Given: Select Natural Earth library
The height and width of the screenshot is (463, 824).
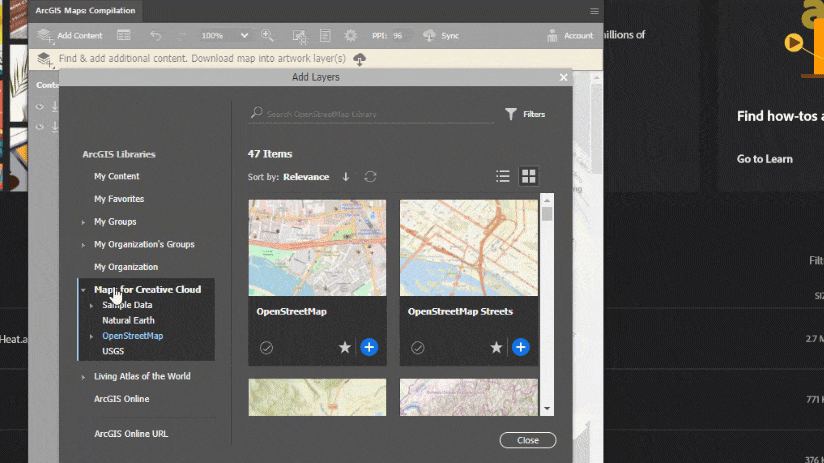Looking at the screenshot, I should click(128, 320).
